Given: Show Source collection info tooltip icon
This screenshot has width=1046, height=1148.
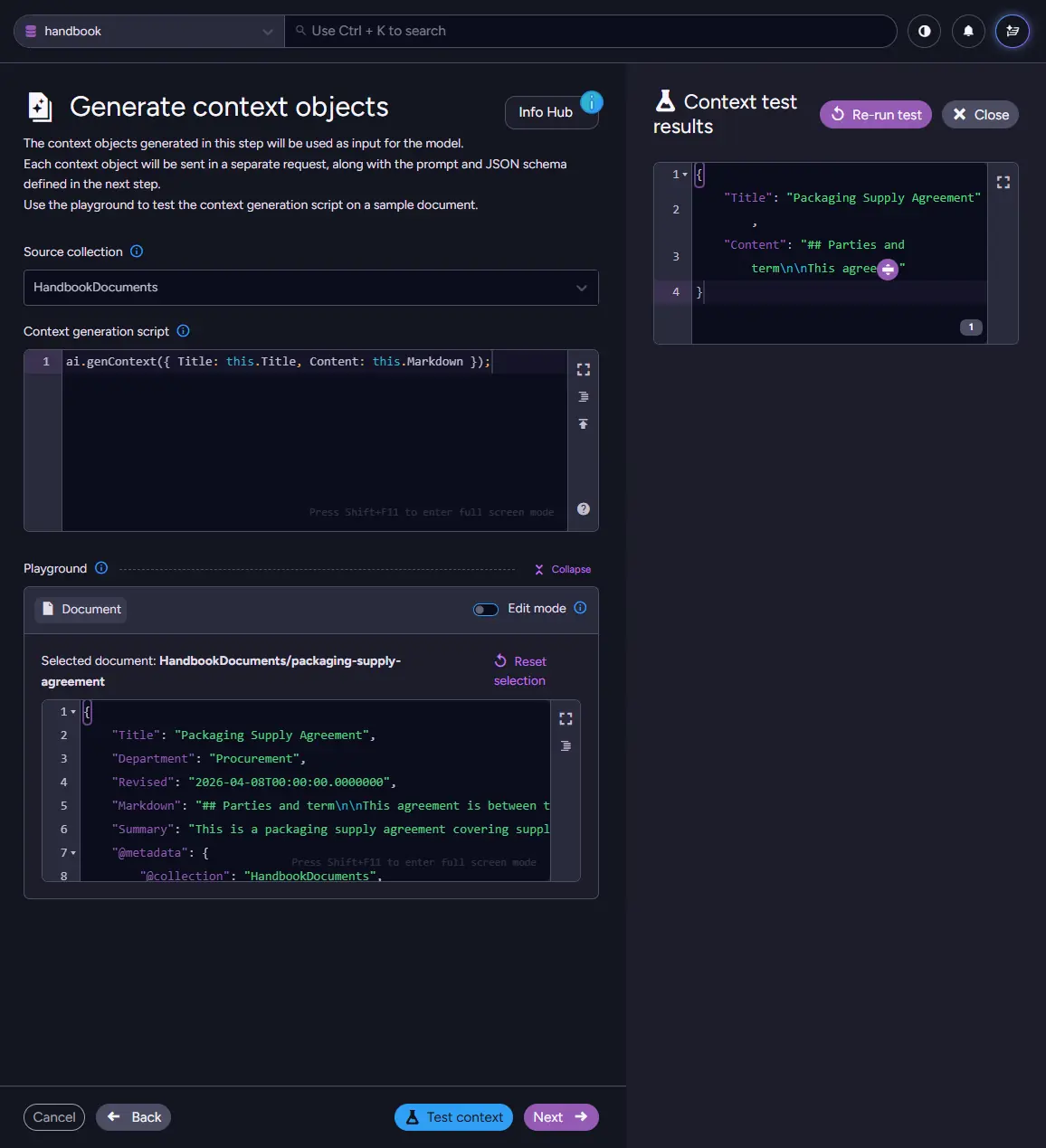Looking at the screenshot, I should point(137,251).
